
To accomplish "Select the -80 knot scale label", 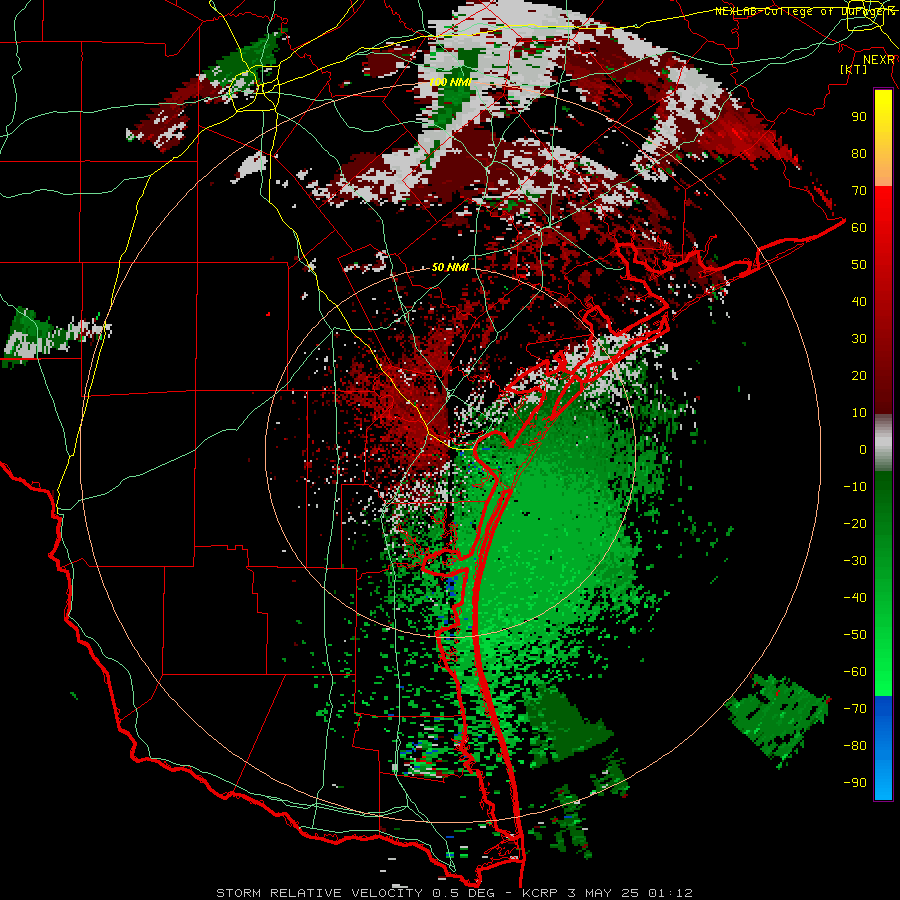I will pos(855,746).
